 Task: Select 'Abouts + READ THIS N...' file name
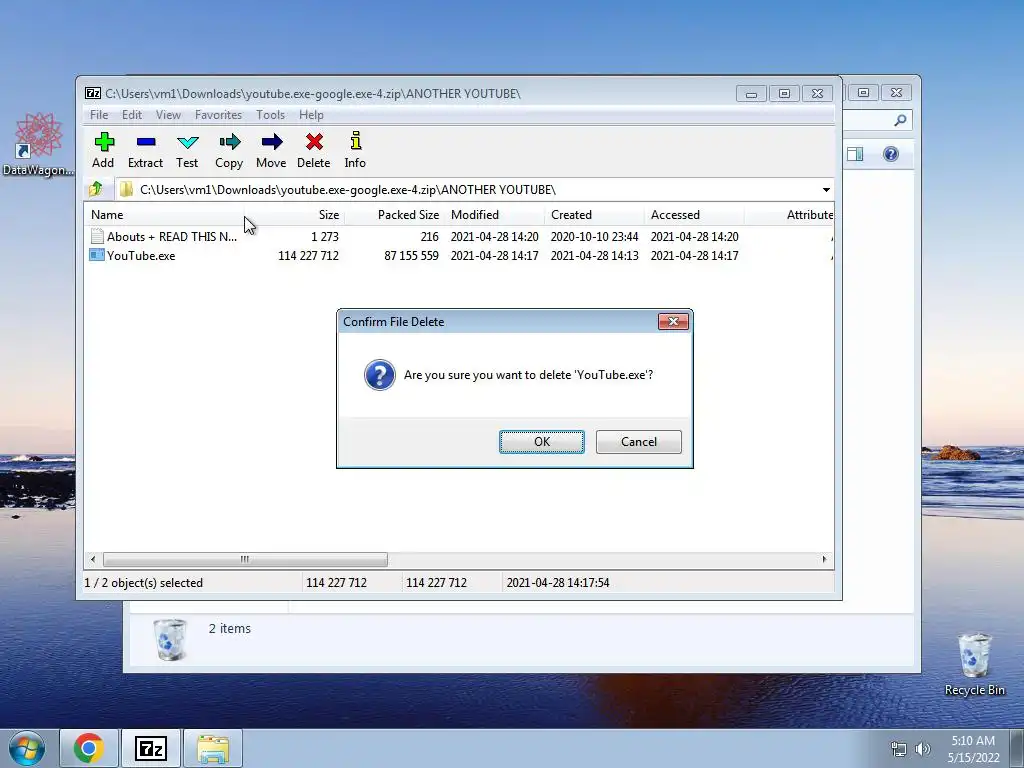point(172,236)
